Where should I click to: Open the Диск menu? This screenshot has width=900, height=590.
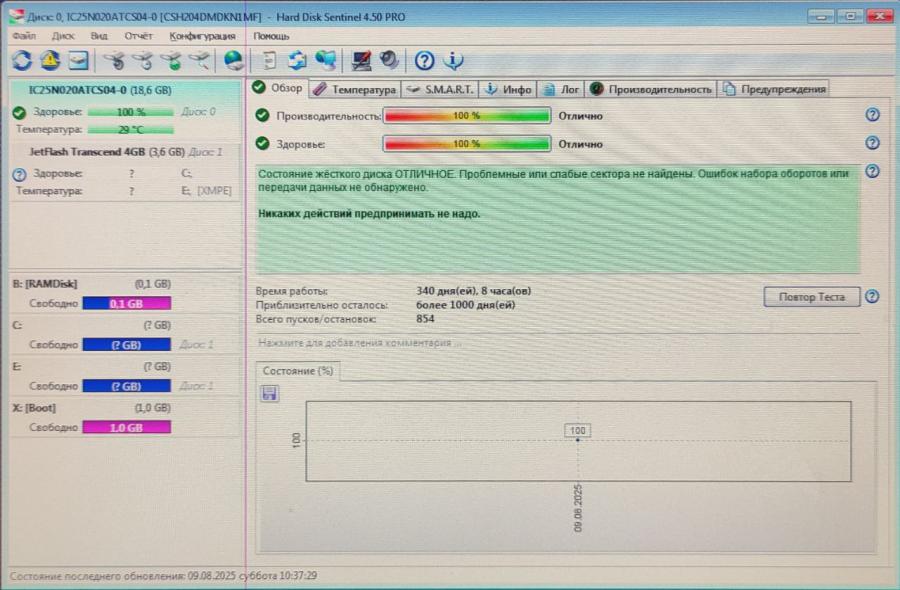(x=63, y=36)
